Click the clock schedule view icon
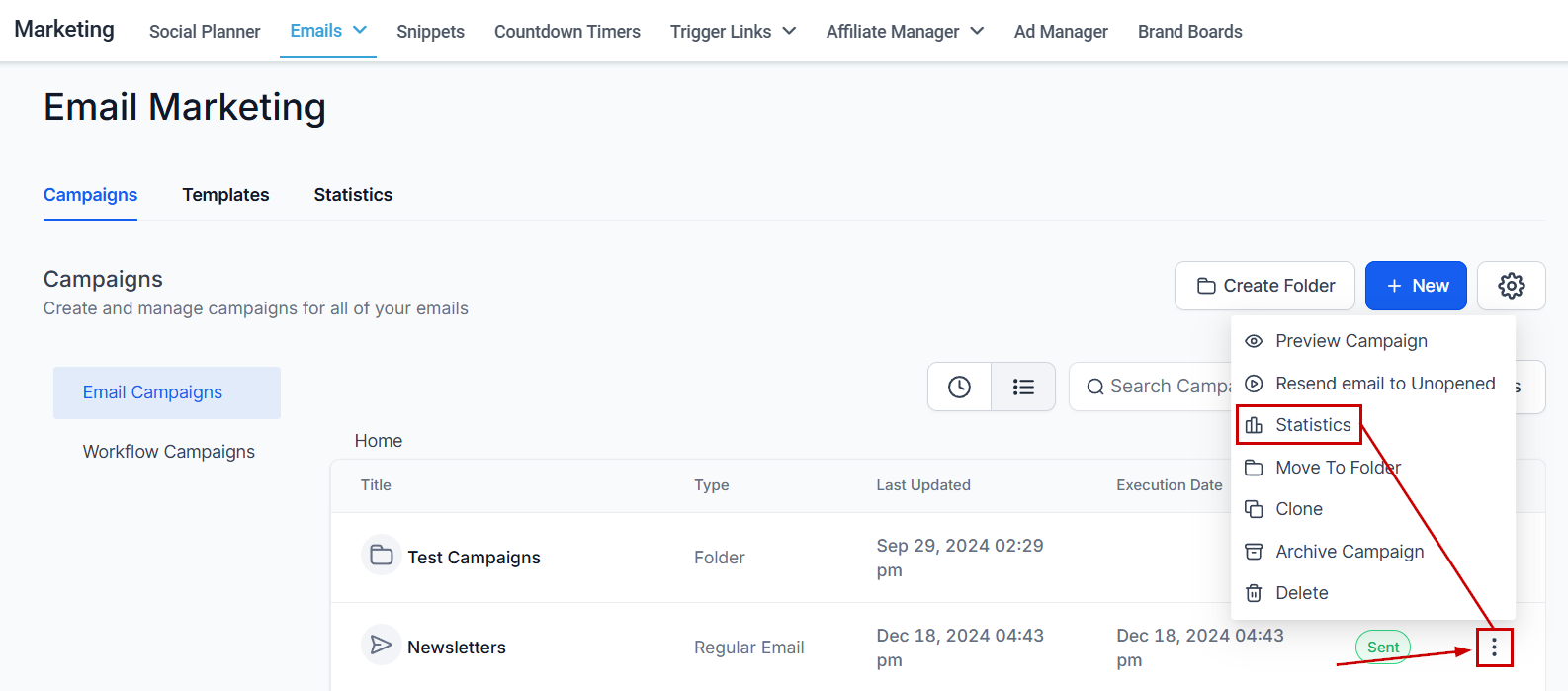 click(959, 387)
